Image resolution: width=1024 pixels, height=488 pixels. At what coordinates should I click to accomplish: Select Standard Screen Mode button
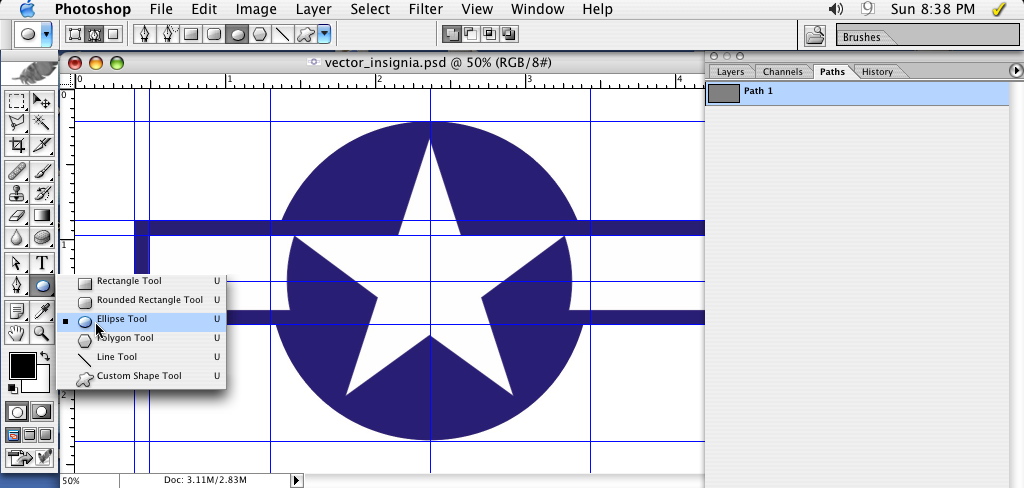tap(13, 435)
